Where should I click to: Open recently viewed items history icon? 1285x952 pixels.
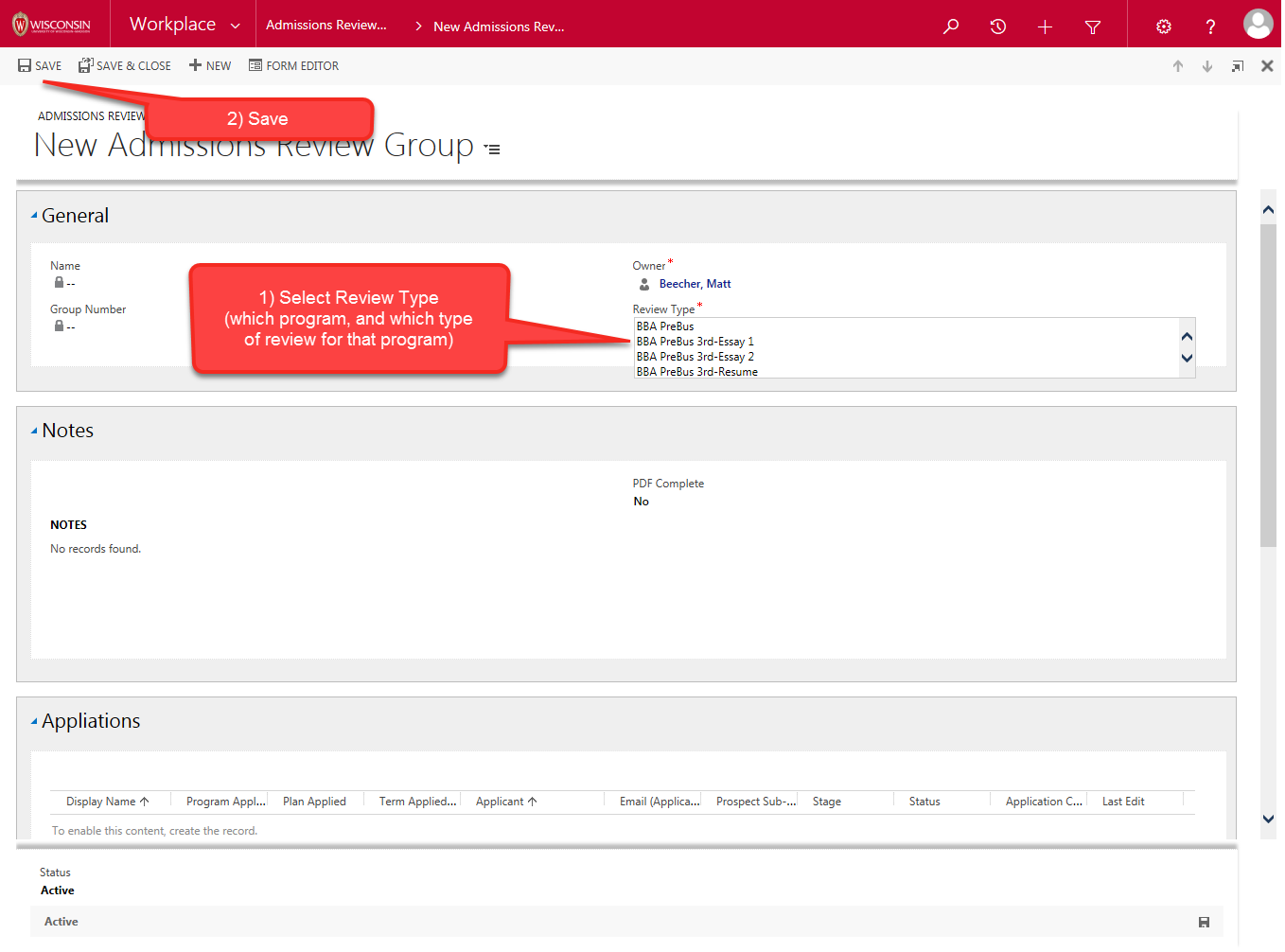pos(997,26)
